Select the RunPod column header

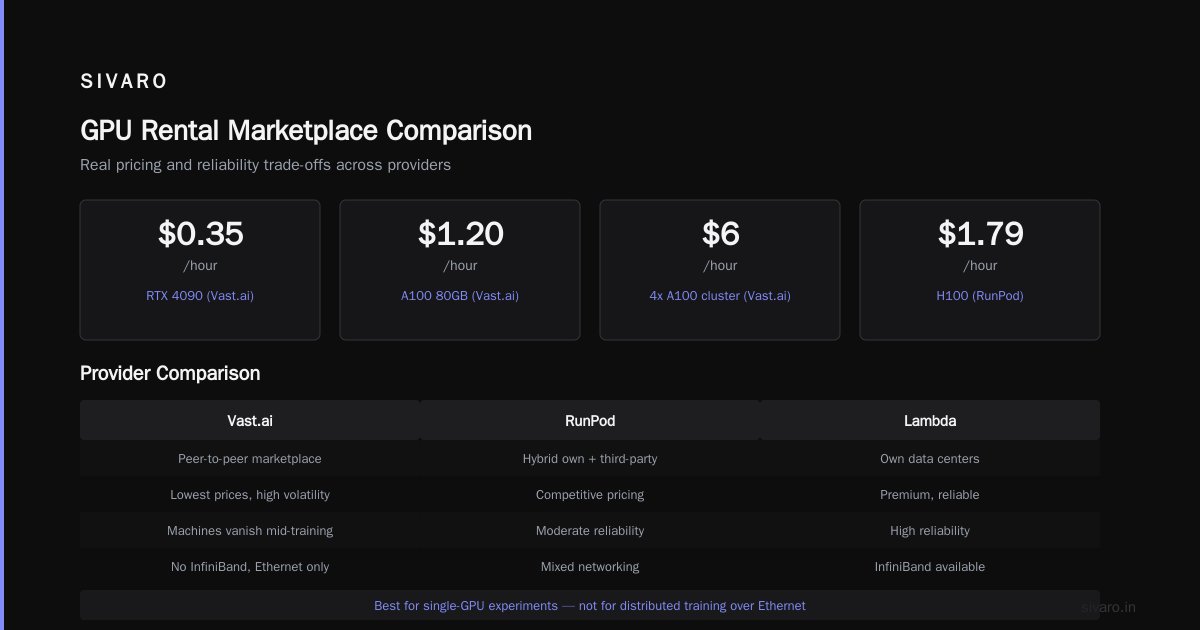[x=590, y=421]
